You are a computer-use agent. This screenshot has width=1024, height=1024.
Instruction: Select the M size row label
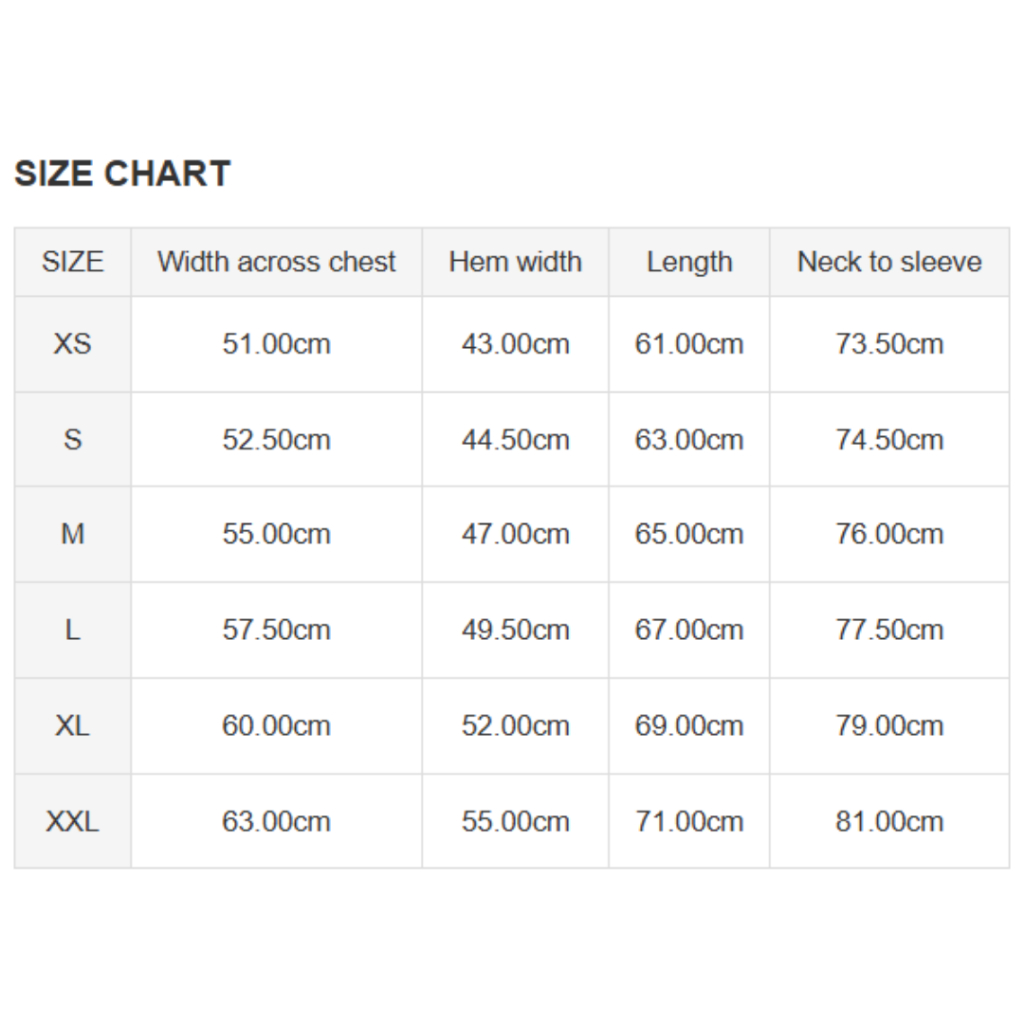click(72, 534)
